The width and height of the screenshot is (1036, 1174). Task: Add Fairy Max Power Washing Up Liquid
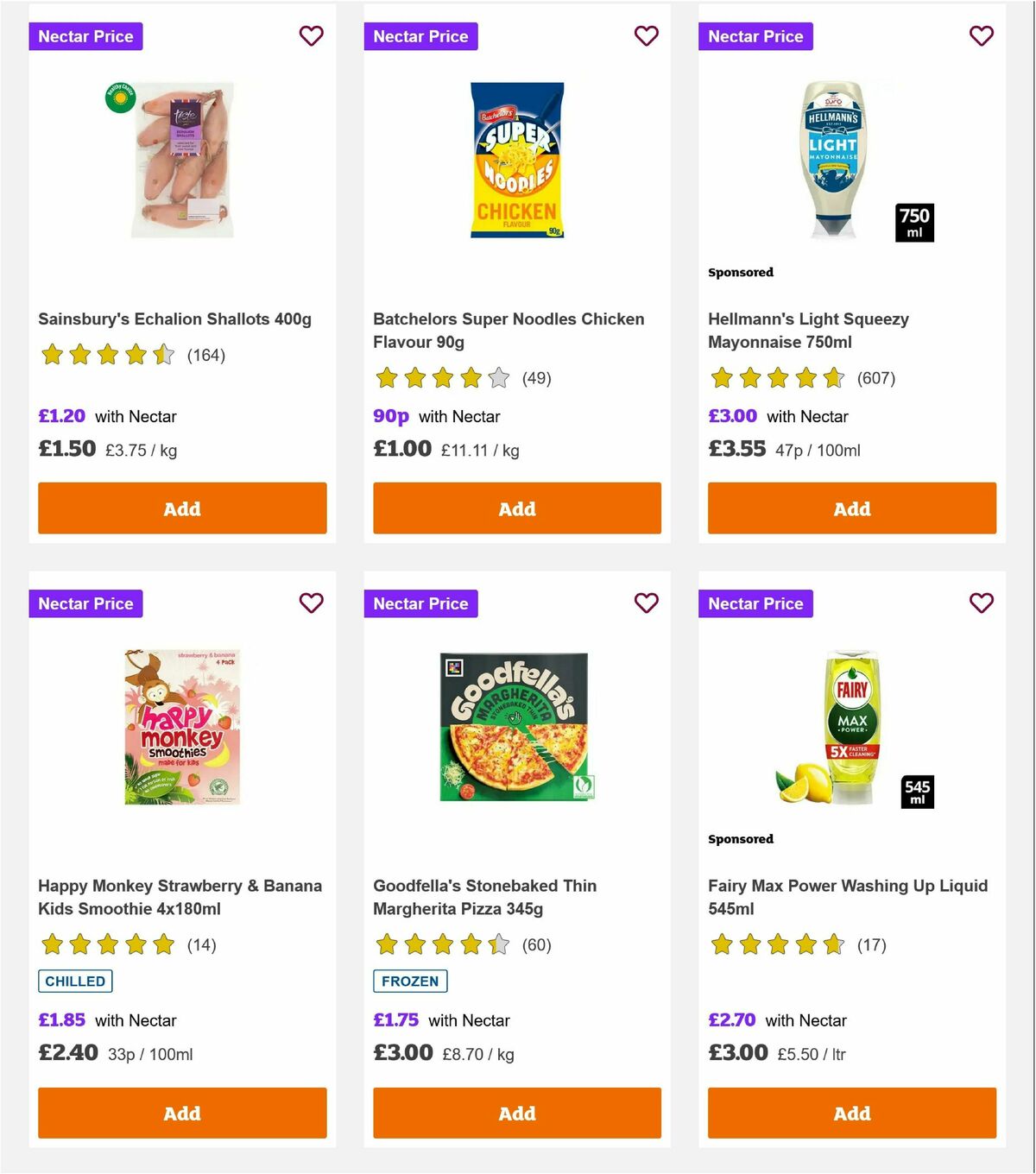[x=851, y=1114]
